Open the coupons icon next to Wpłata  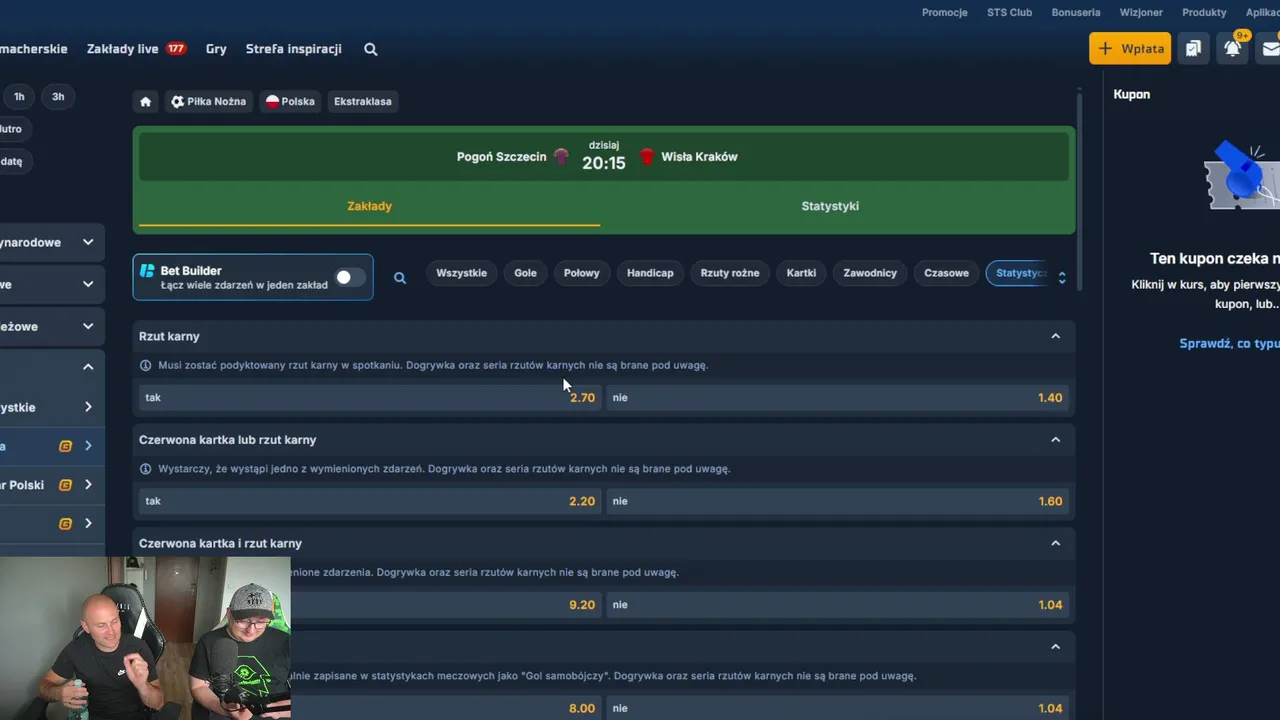coord(1193,48)
